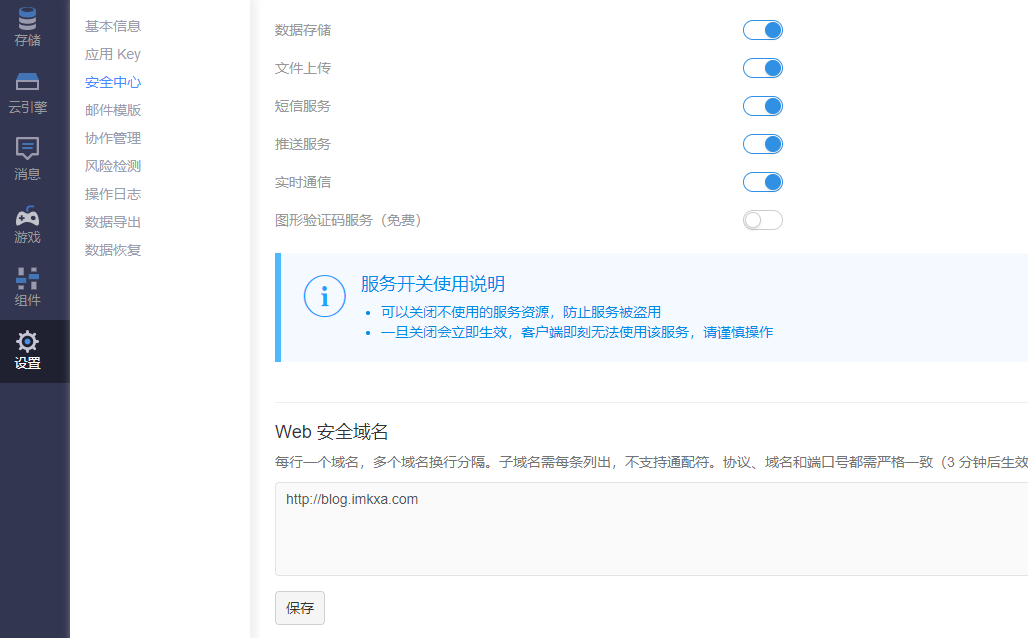Click the blue info circle icon
The height and width of the screenshot is (638, 1028).
pos(324,297)
